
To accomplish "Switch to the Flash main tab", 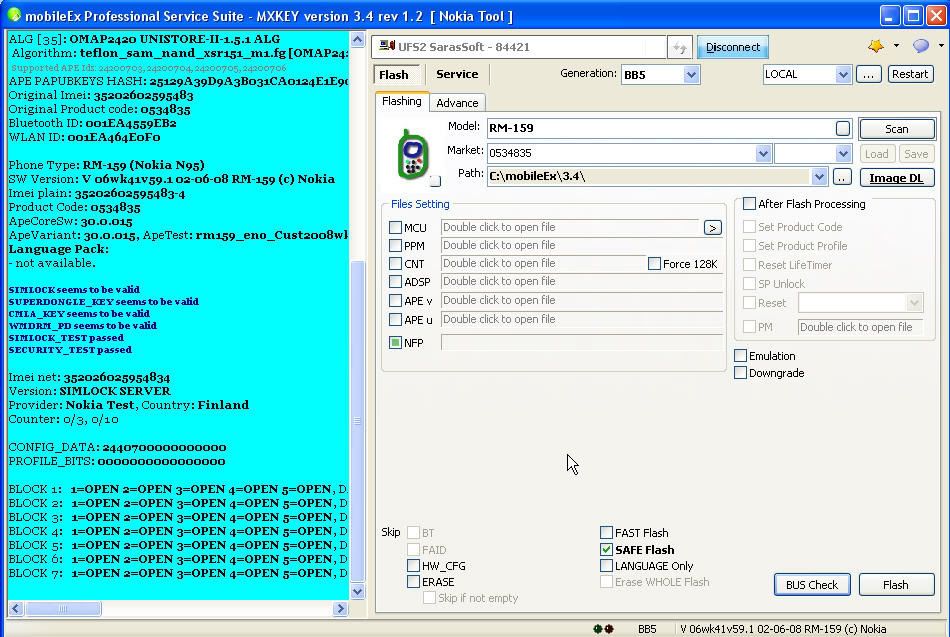I will (x=394, y=75).
